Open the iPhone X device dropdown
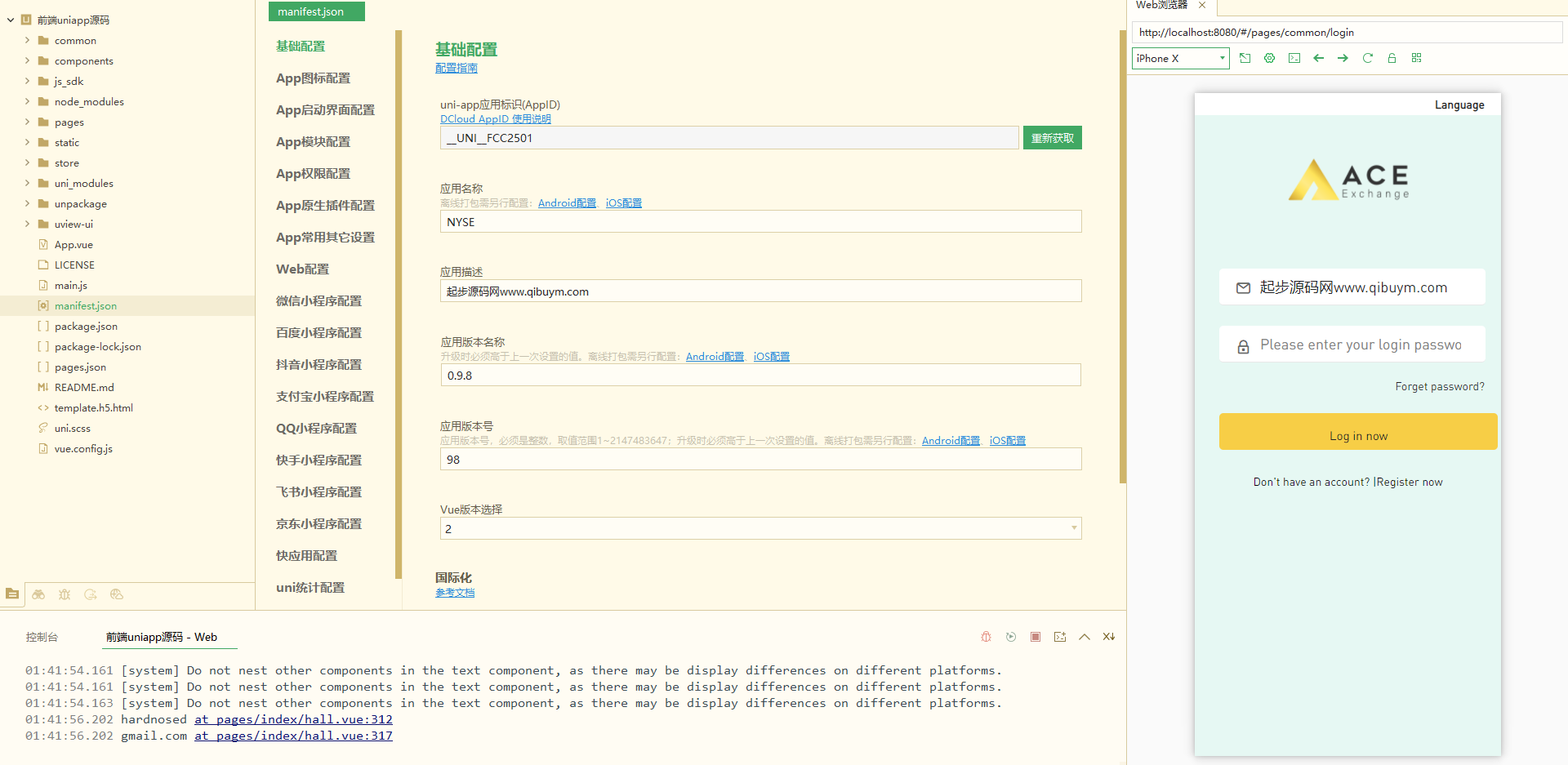Image resolution: width=1568 pixels, height=765 pixels. (1180, 58)
